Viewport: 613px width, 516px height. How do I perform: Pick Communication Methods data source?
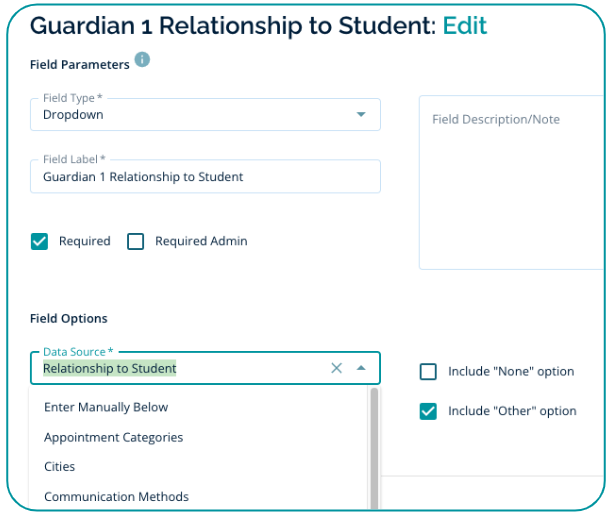116,497
